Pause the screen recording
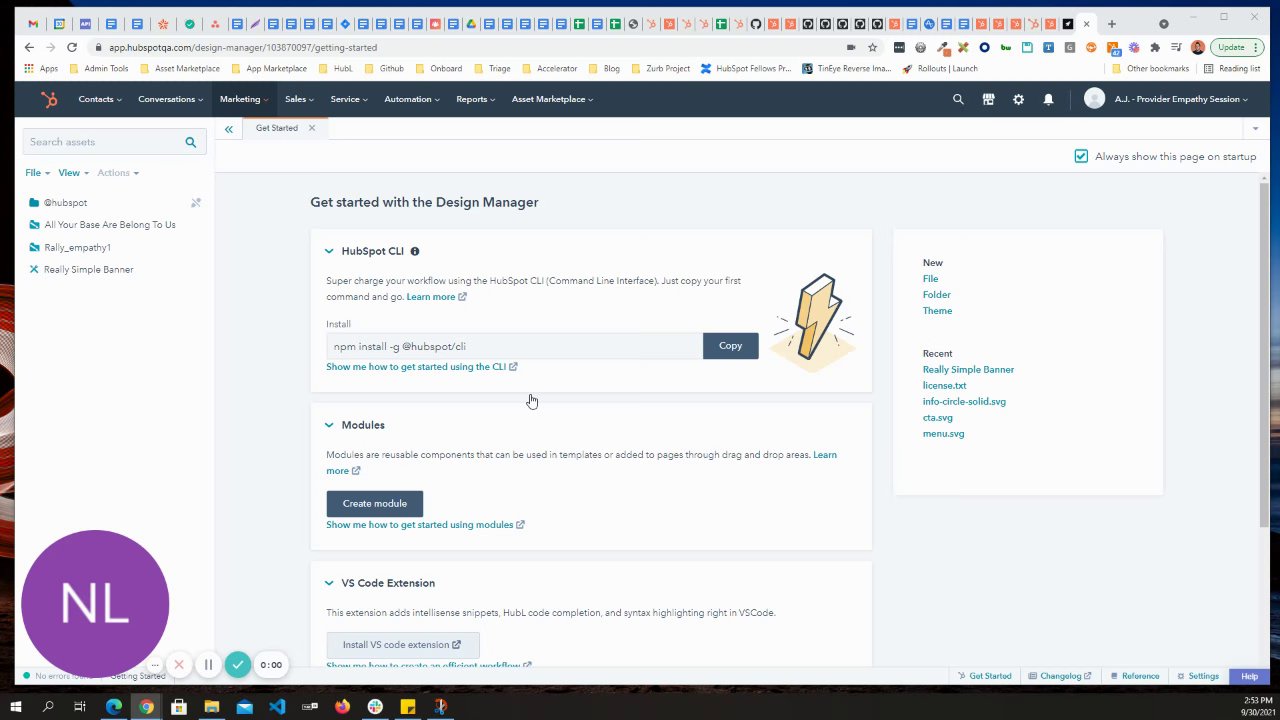Screen dimensions: 1280x720 click(208, 664)
